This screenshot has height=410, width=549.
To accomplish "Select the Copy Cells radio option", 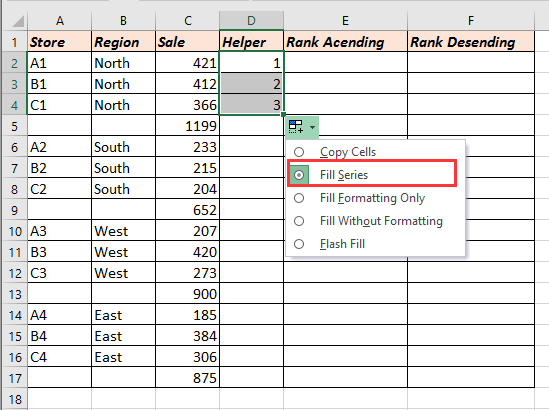I will click(299, 152).
